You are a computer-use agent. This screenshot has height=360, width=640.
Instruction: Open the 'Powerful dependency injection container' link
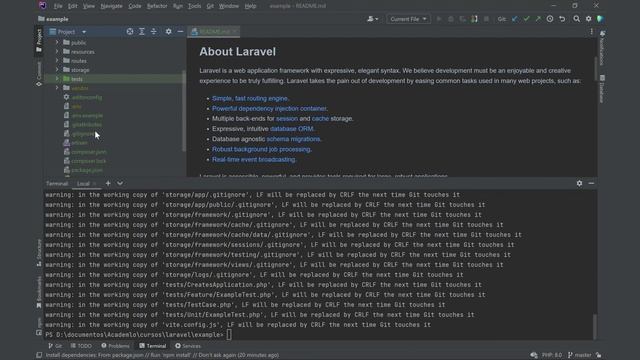(x=269, y=109)
